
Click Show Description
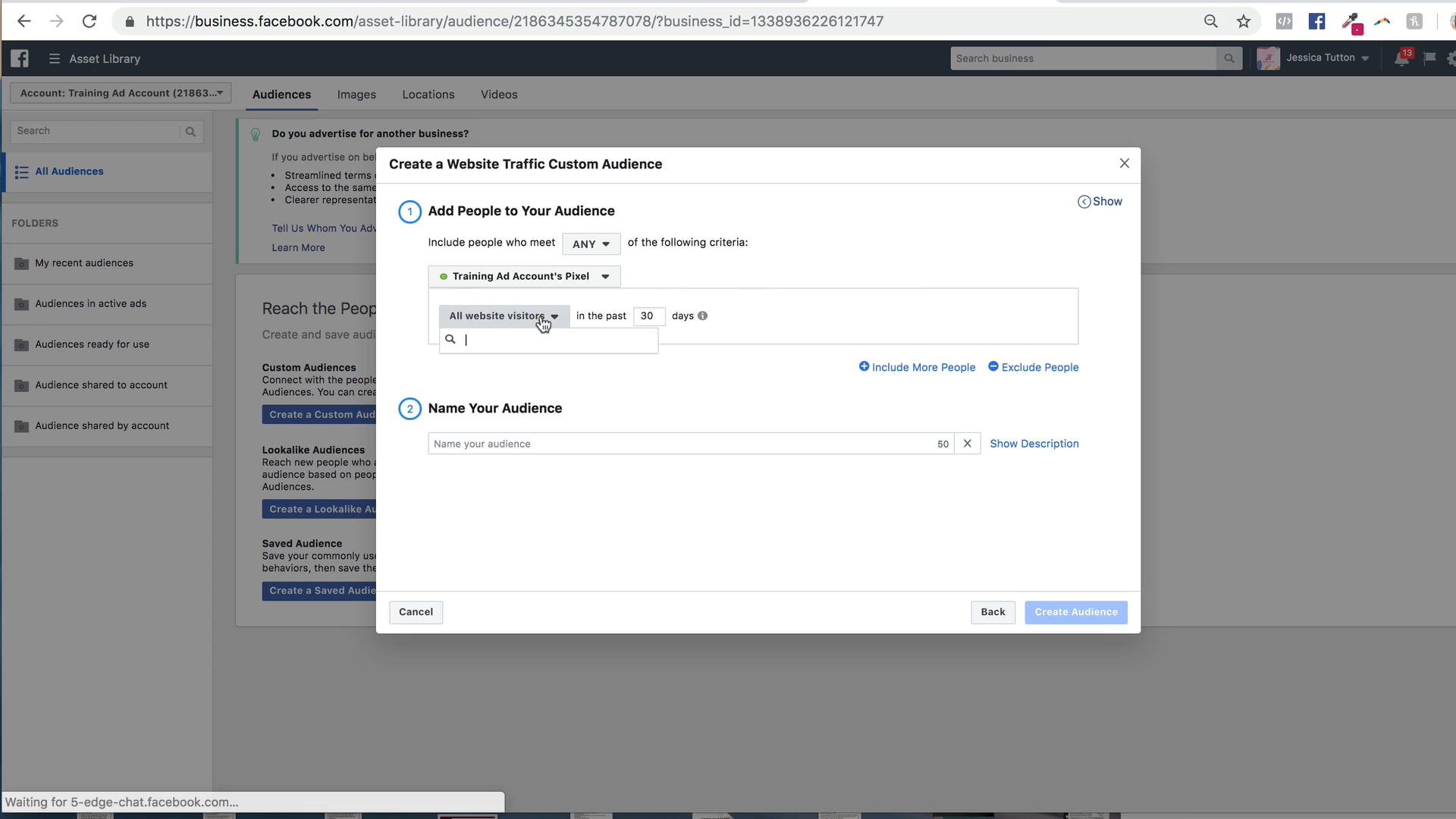pyautogui.click(x=1034, y=444)
